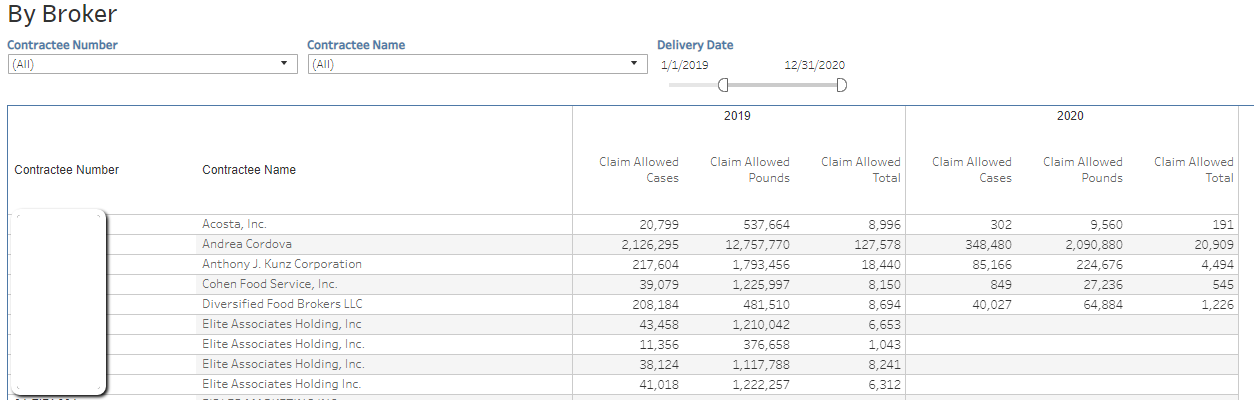Click the 2,126,295 cases value
Image resolution: width=1254 pixels, height=400 pixels.
coord(650,245)
